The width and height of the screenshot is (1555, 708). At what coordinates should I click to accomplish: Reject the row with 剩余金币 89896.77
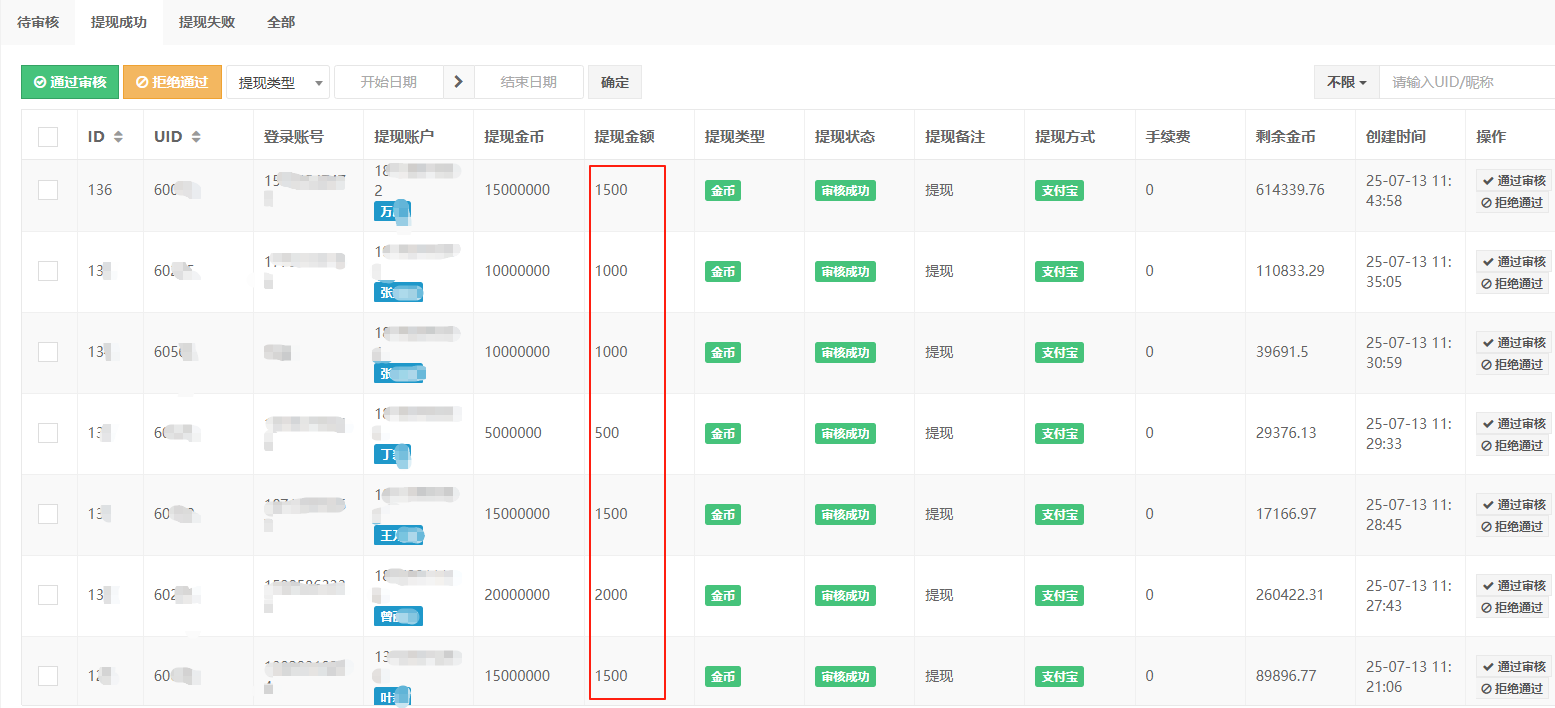(x=1511, y=688)
